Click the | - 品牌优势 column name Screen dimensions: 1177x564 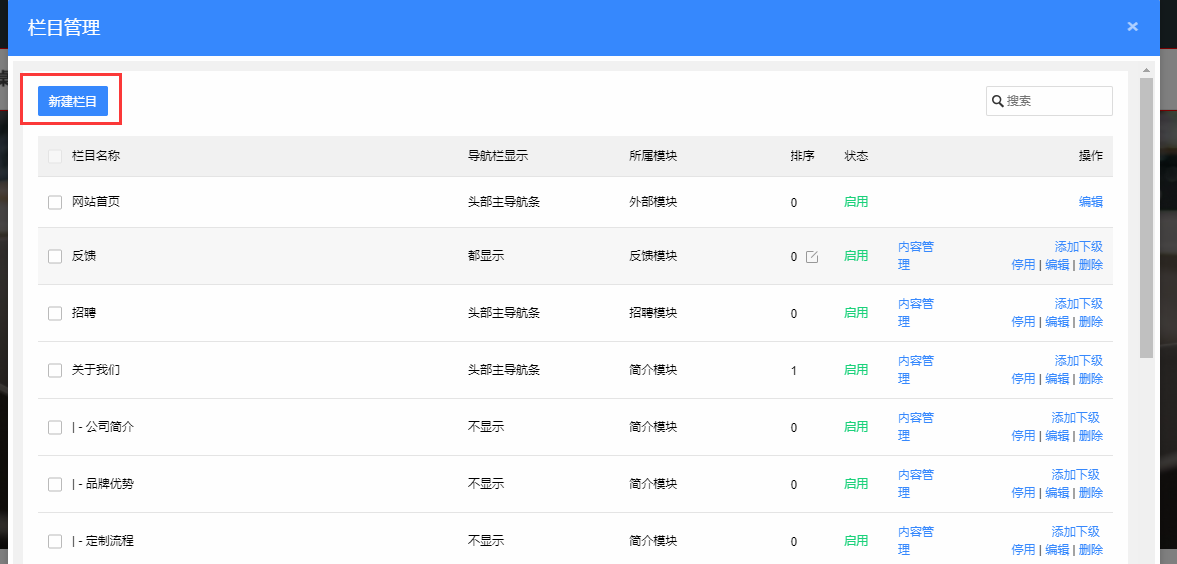(x=103, y=484)
